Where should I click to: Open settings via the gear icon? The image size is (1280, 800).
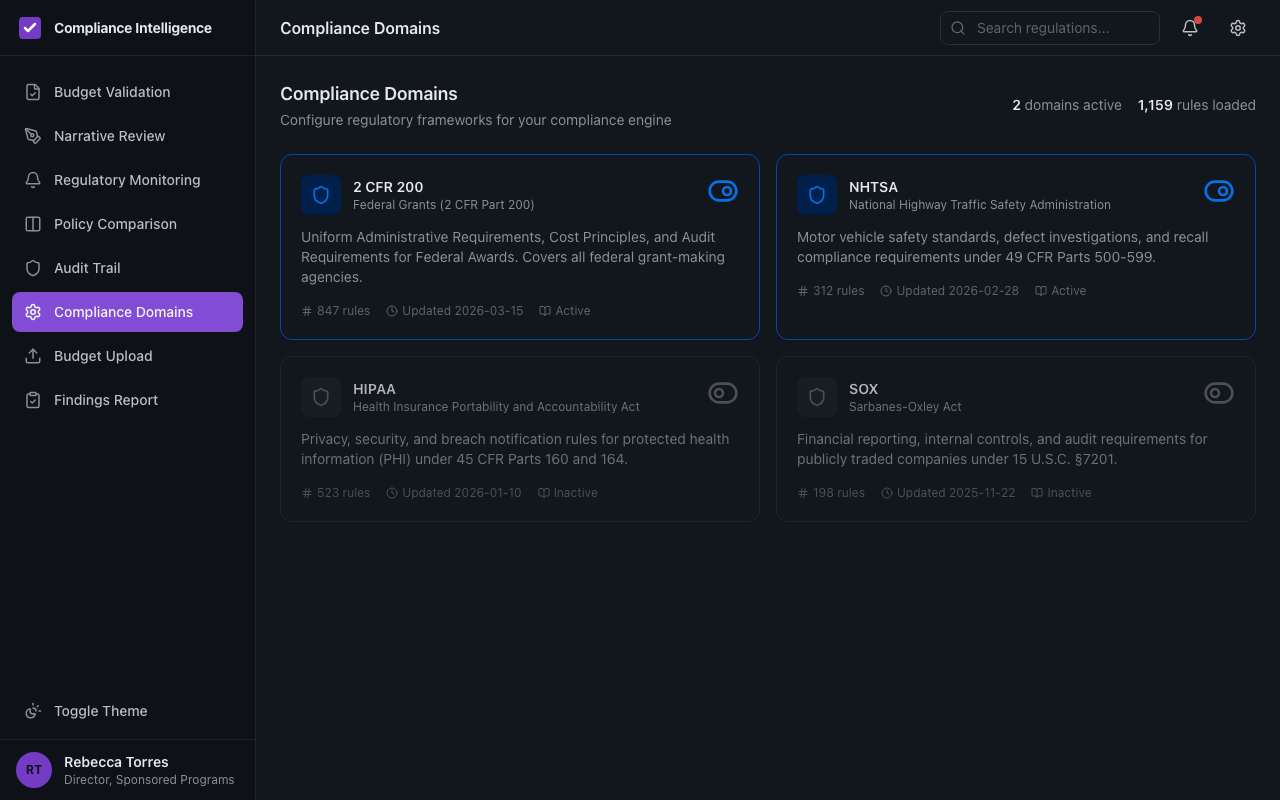tap(1238, 28)
